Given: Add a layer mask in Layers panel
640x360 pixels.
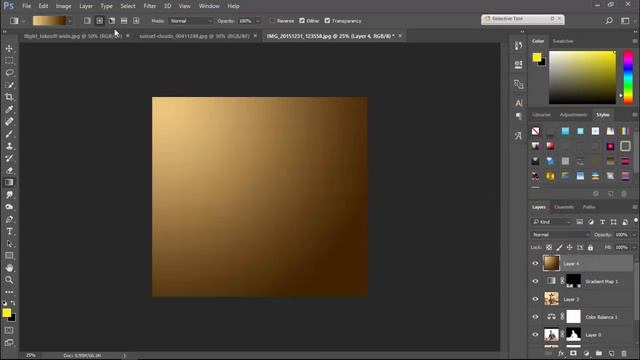Looking at the screenshot, I should 573,353.
